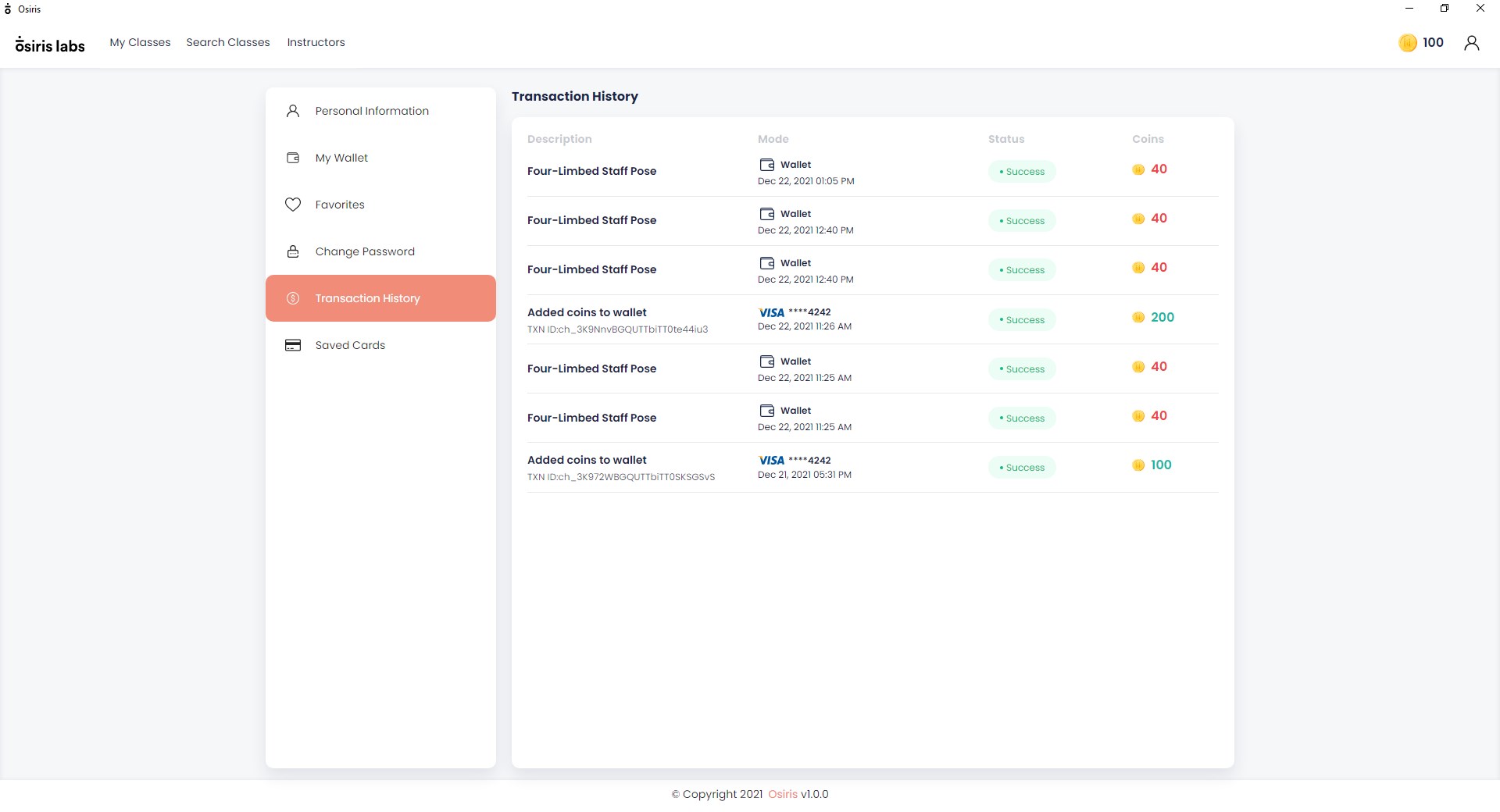Image resolution: width=1500 pixels, height=812 pixels.
Task: Open Change Password section
Action: click(365, 251)
